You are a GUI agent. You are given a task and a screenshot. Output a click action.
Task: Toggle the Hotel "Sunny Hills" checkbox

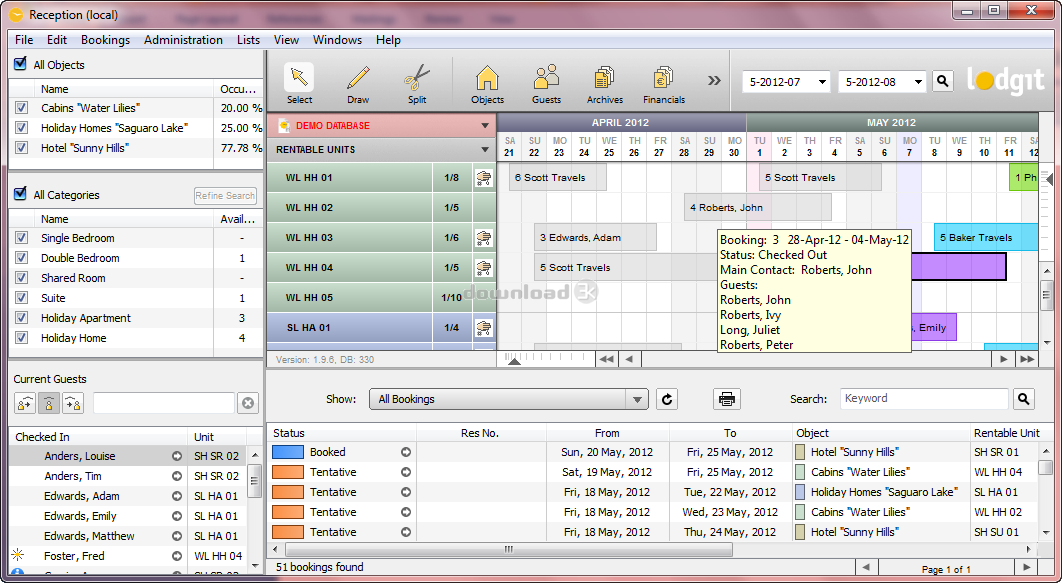21,148
